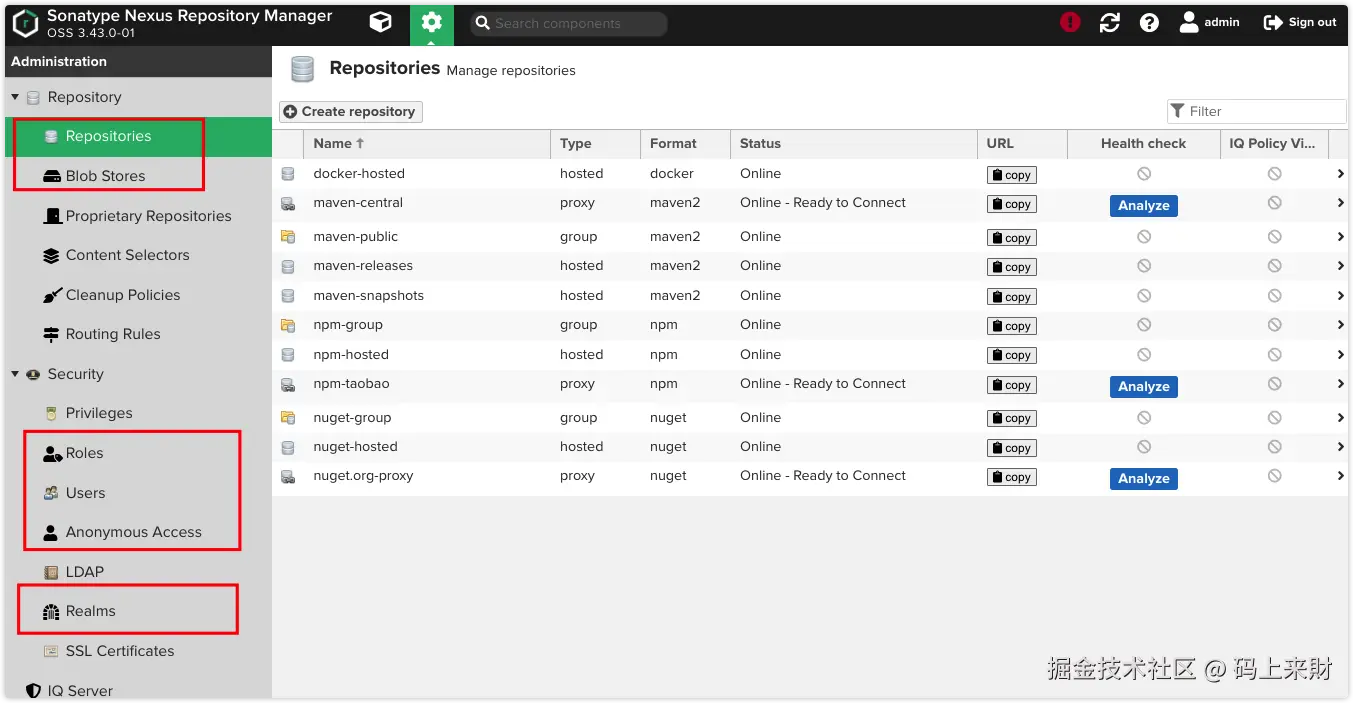Click Sign out link
This screenshot has width=1353, height=703.
click(x=1300, y=22)
